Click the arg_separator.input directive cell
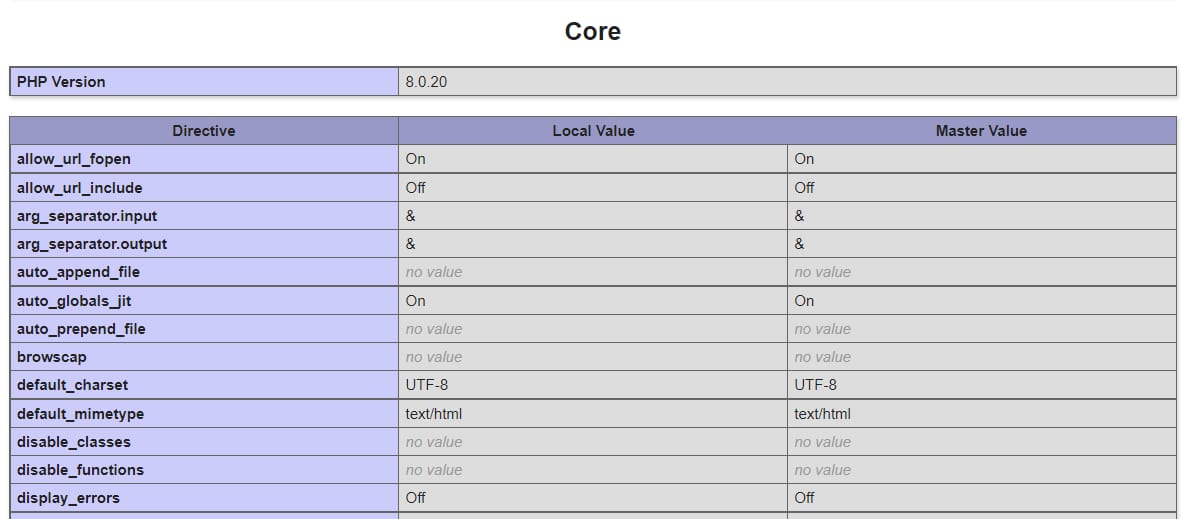The image size is (1194, 519). tap(87, 216)
